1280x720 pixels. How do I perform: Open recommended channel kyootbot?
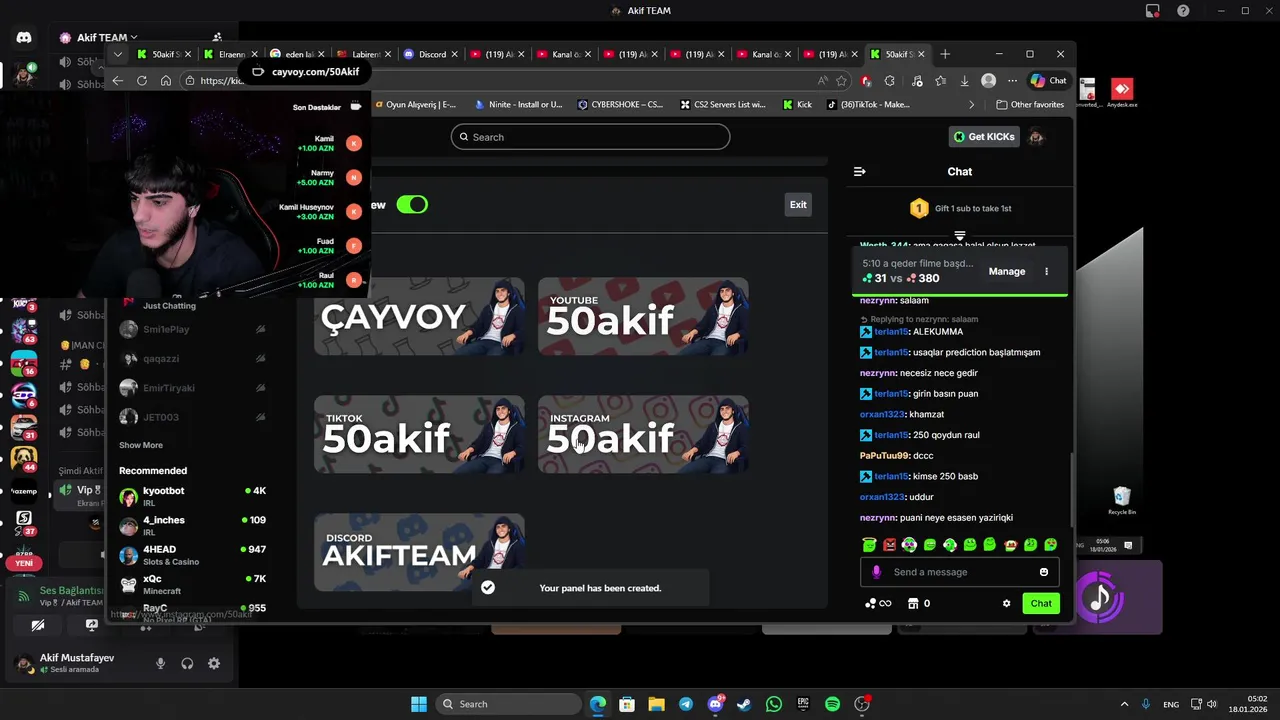(192, 495)
